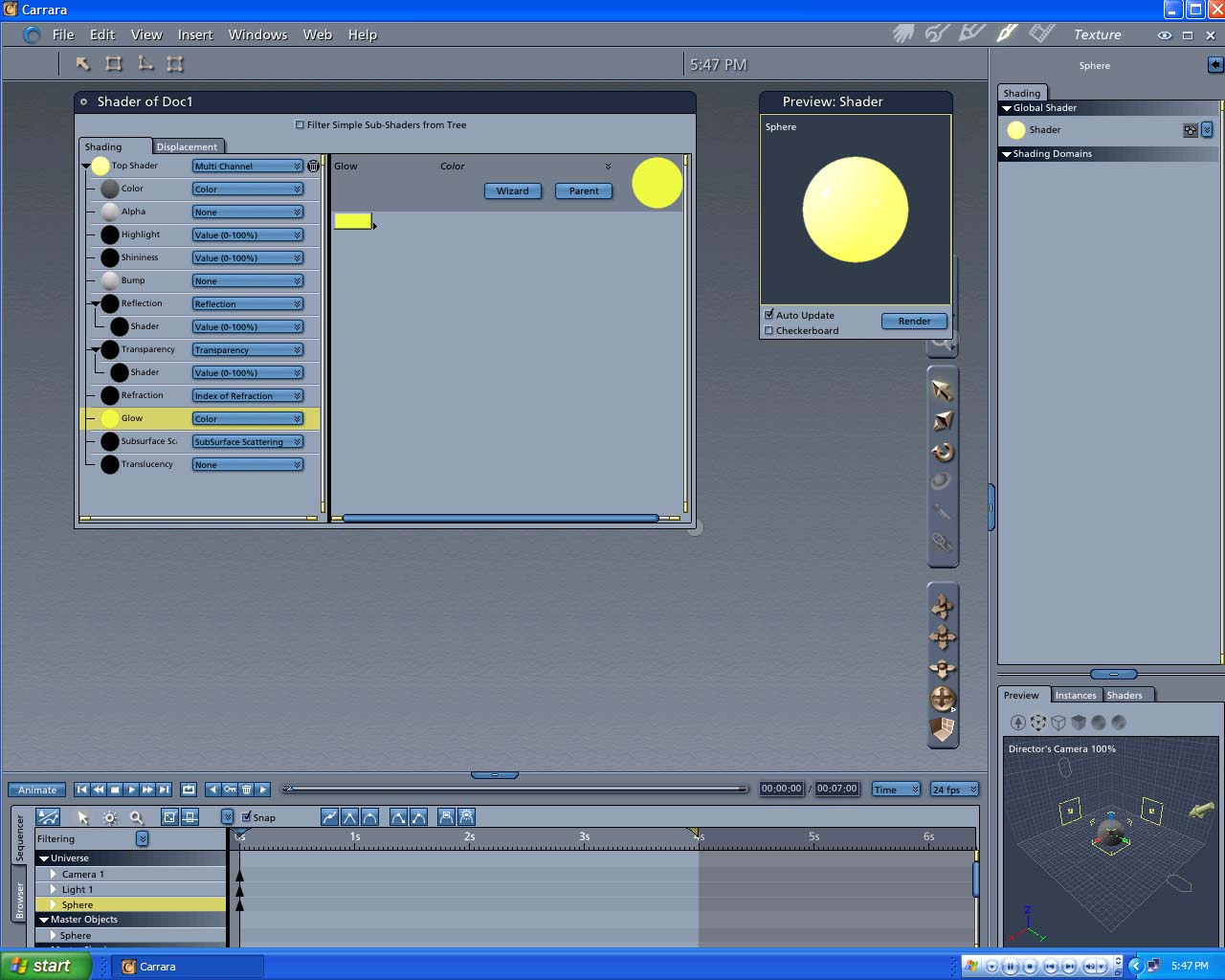Click the Windows Start button
Image resolution: width=1225 pixels, height=980 pixels.
[45, 966]
